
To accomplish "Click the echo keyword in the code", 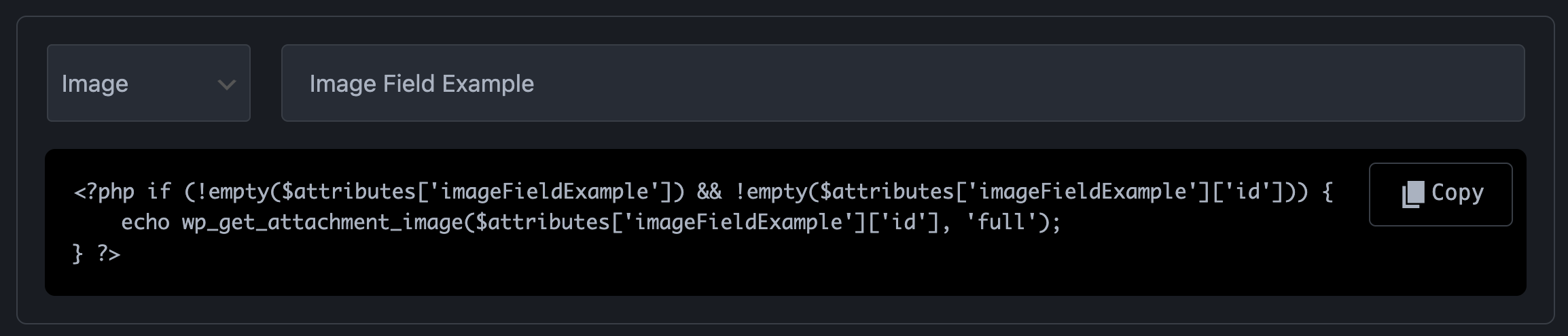I will (x=145, y=222).
